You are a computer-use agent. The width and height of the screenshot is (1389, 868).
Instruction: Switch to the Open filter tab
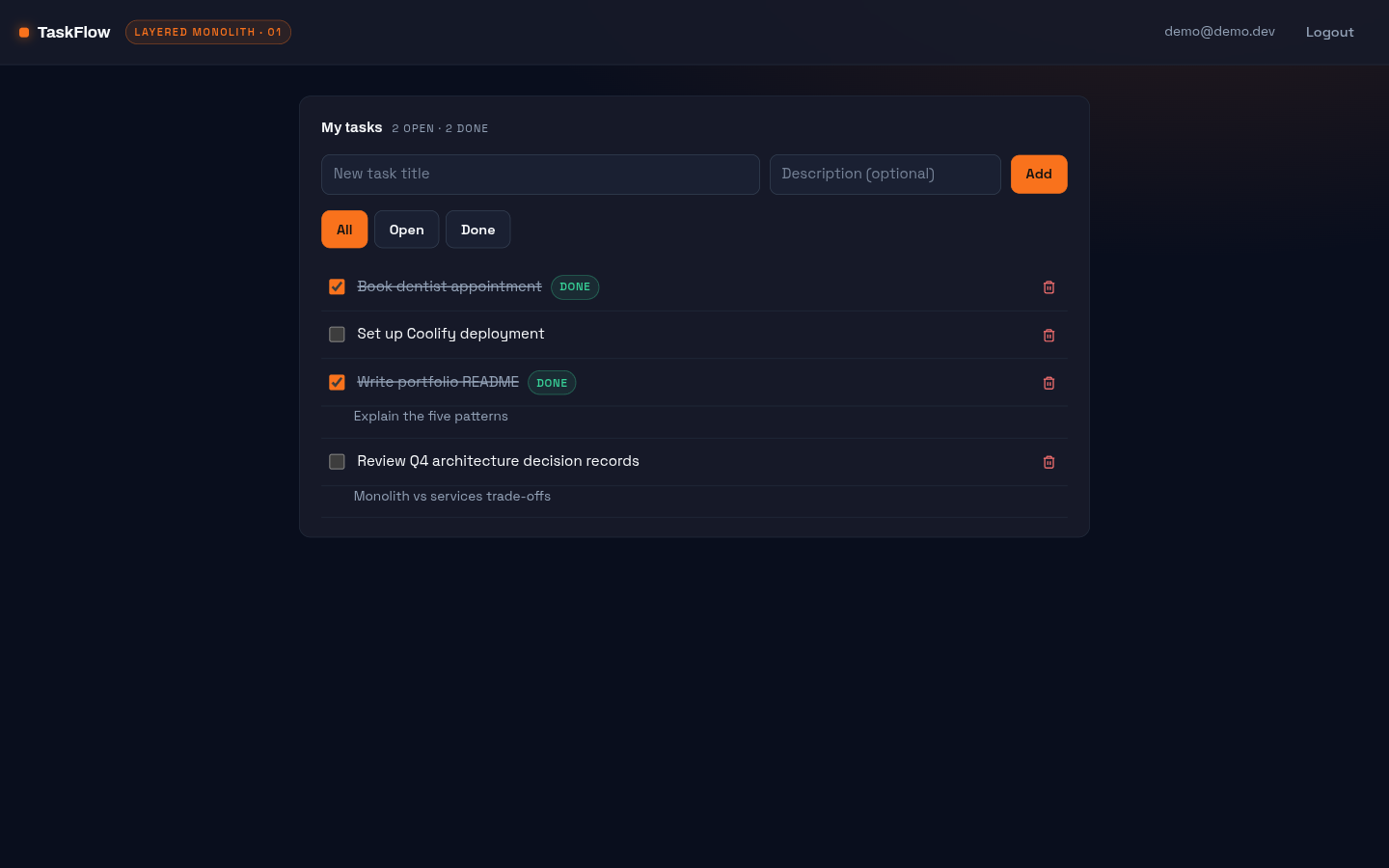[406, 230]
